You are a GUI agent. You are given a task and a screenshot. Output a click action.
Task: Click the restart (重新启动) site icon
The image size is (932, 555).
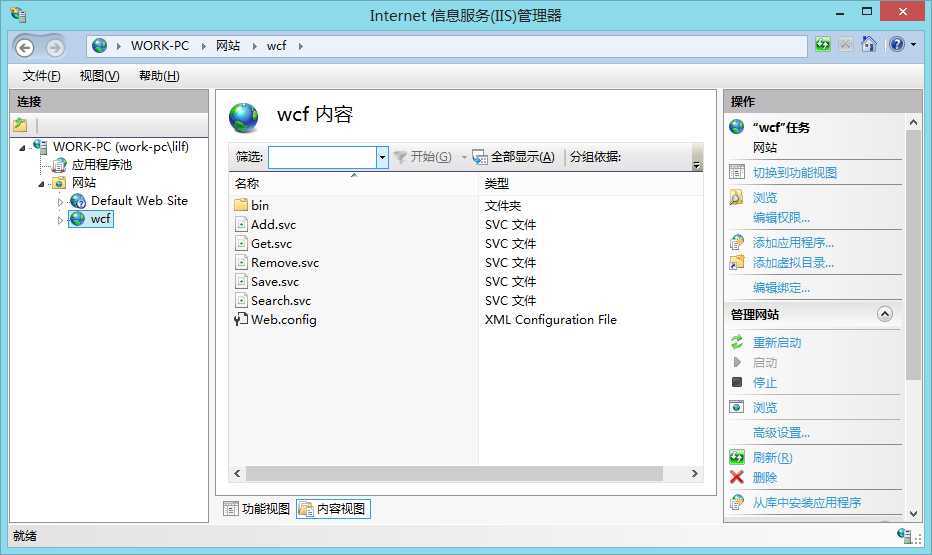737,342
